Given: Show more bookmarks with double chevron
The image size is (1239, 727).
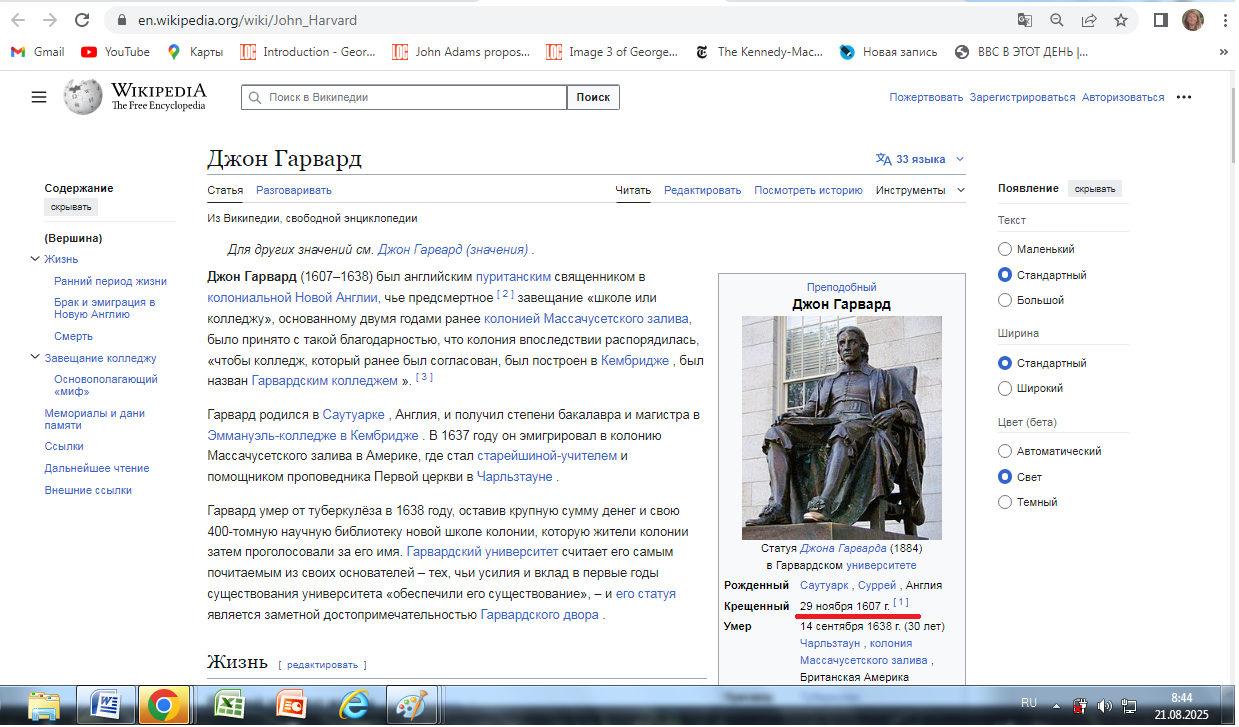Looking at the screenshot, I should pos(1224,52).
